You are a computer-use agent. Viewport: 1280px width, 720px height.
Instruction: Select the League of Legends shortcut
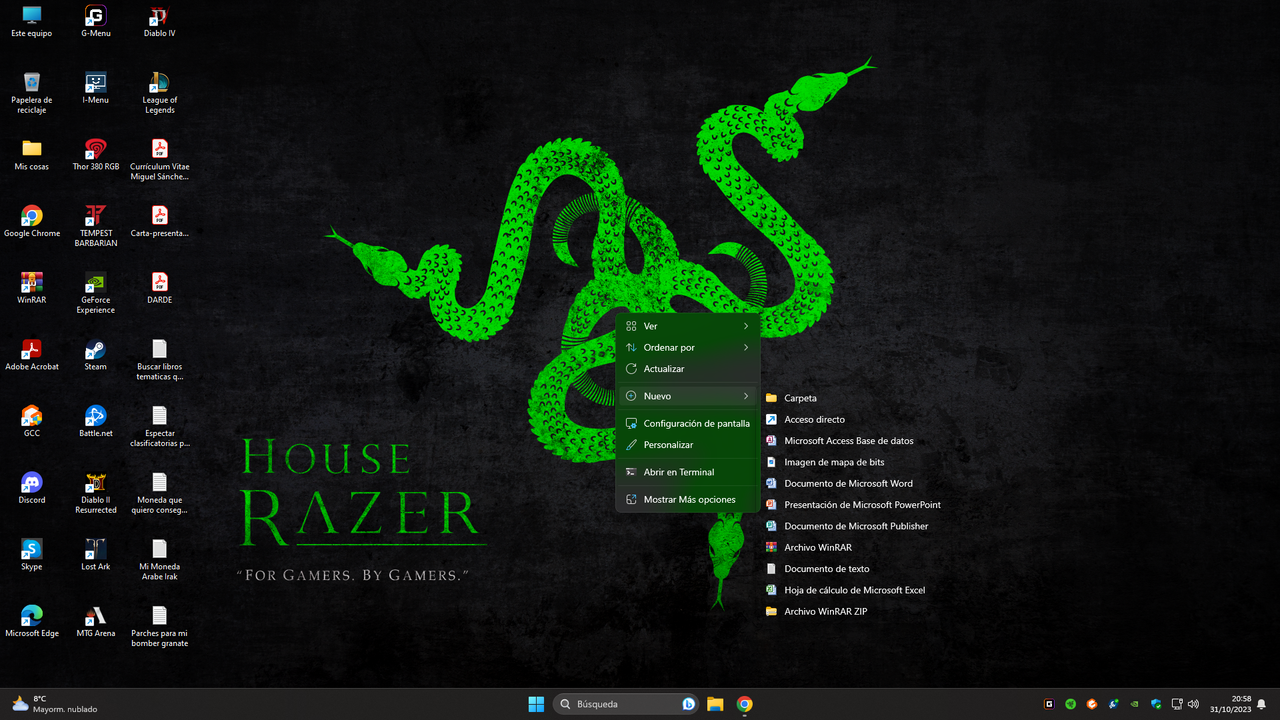click(x=159, y=92)
